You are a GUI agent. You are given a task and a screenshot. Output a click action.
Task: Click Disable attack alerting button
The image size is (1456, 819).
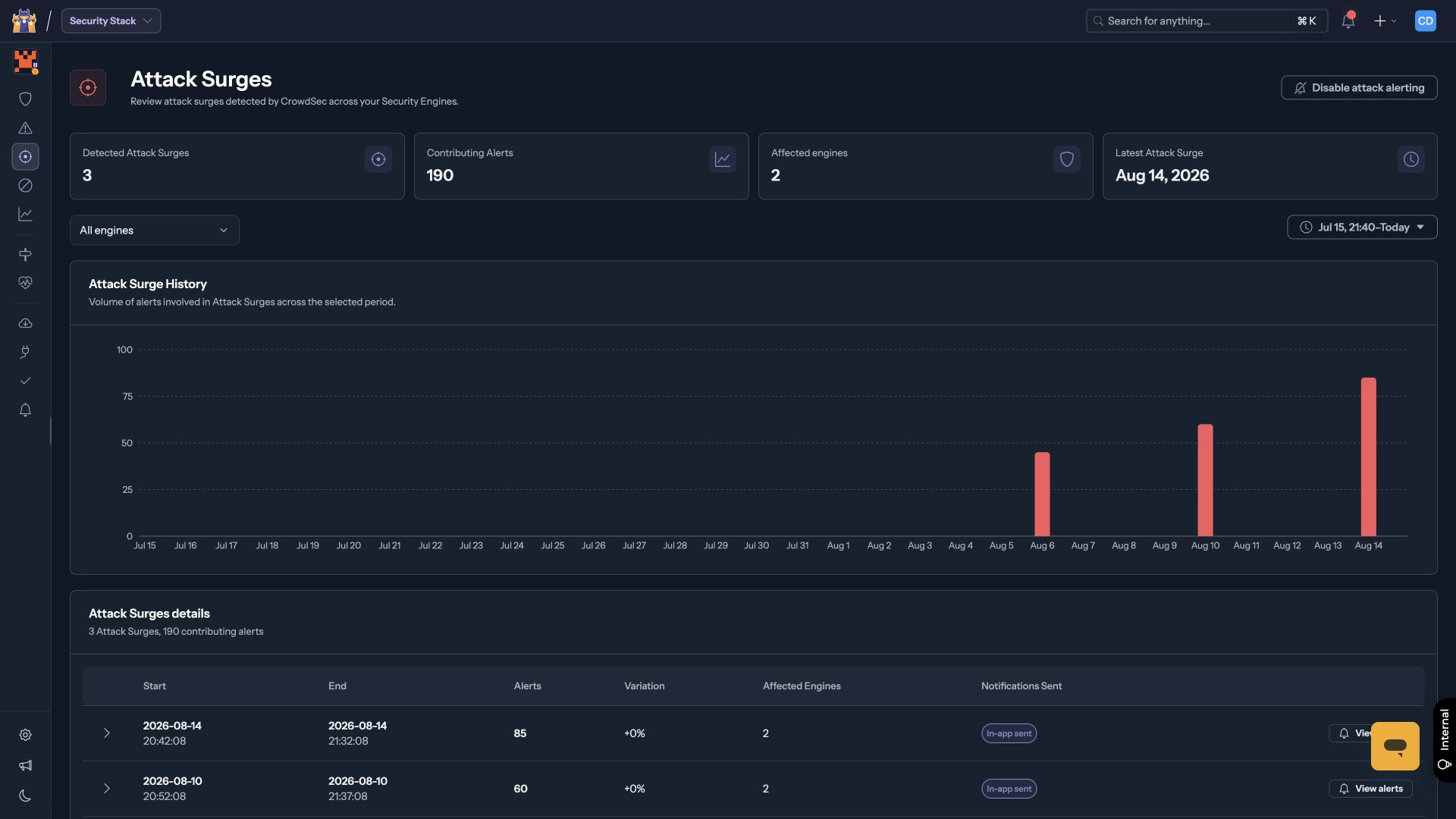[1359, 87]
